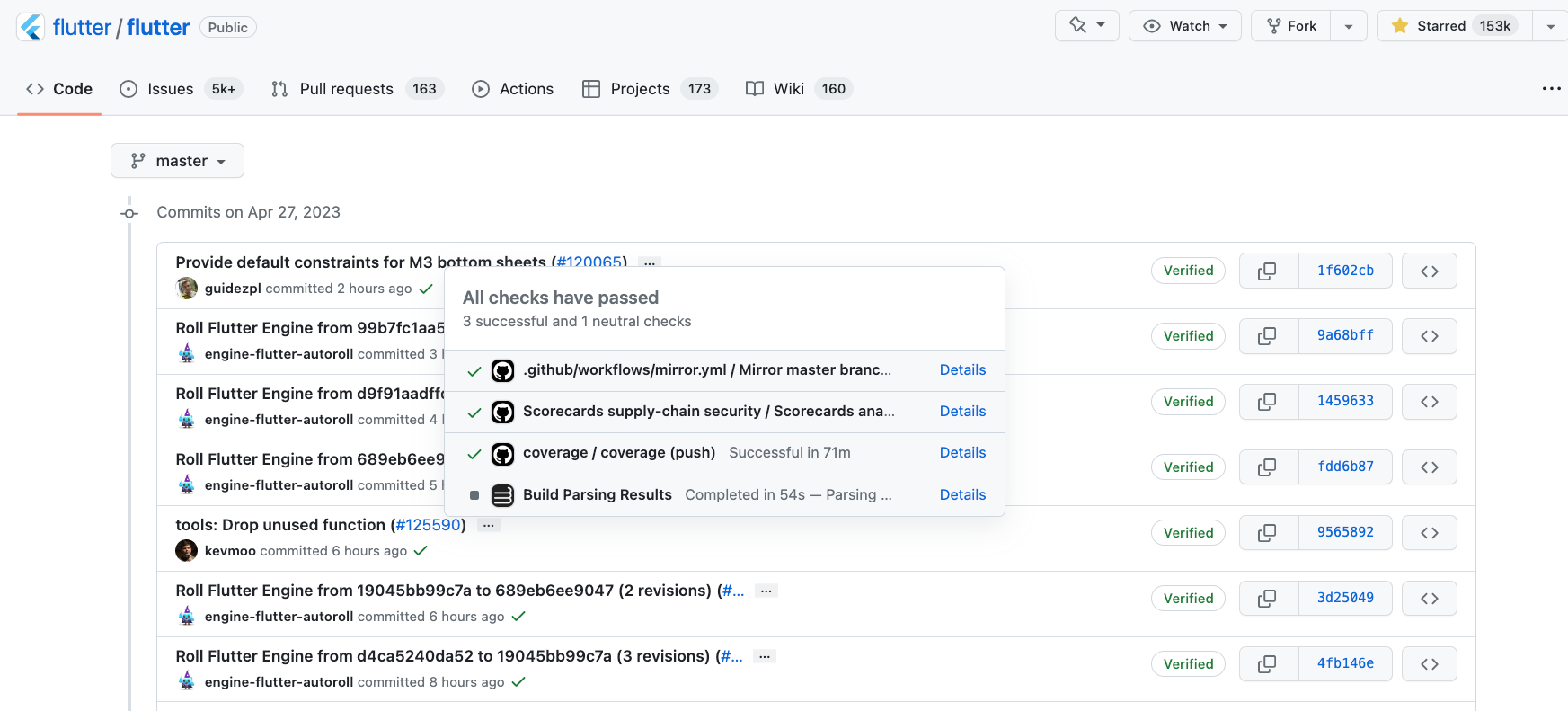Browse repository at commit 3d25049
Viewport: 1568px width, 711px height.
point(1430,599)
